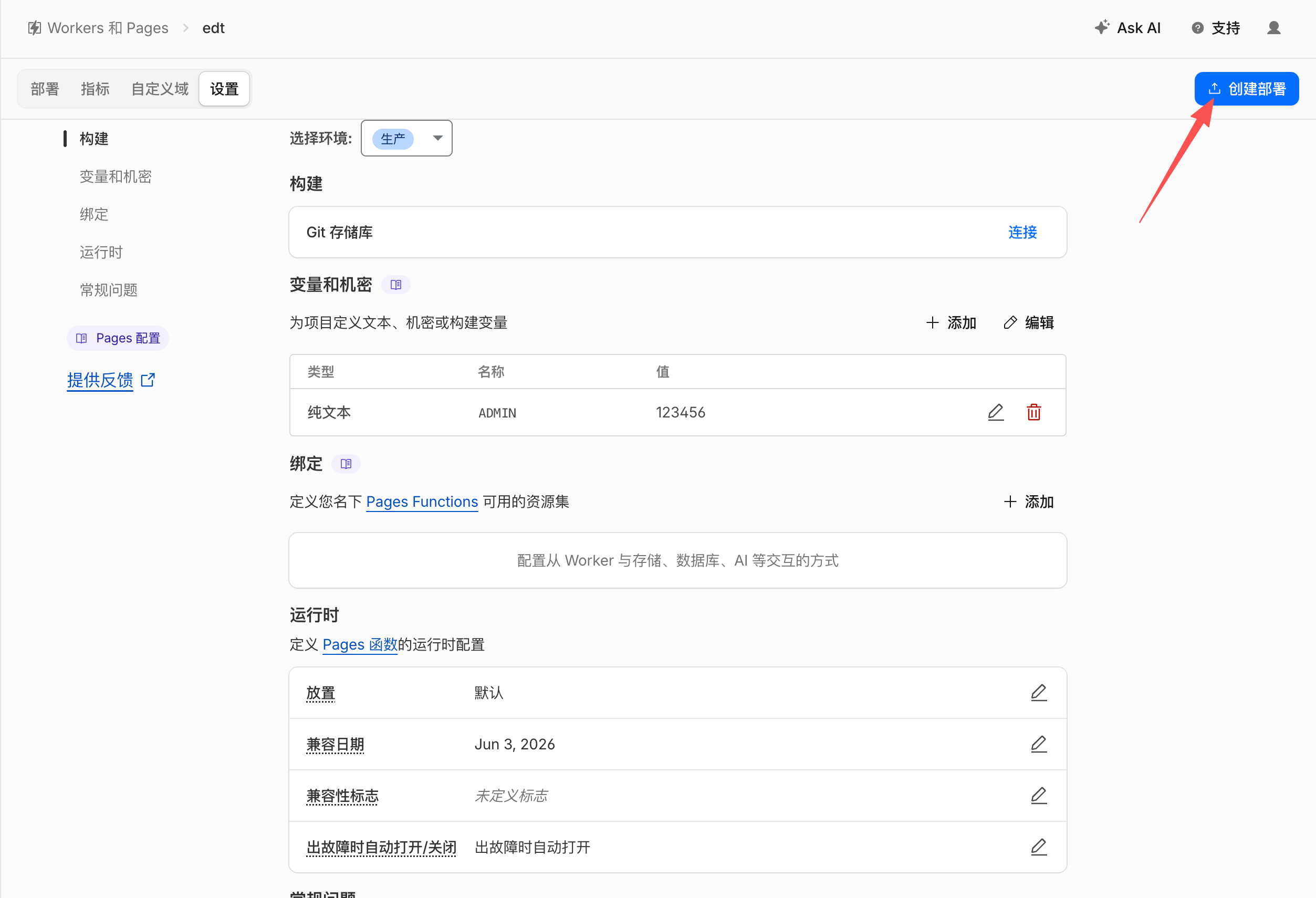Go to 构建 in the sidebar
This screenshot has height=898, width=1316.
coord(94,139)
